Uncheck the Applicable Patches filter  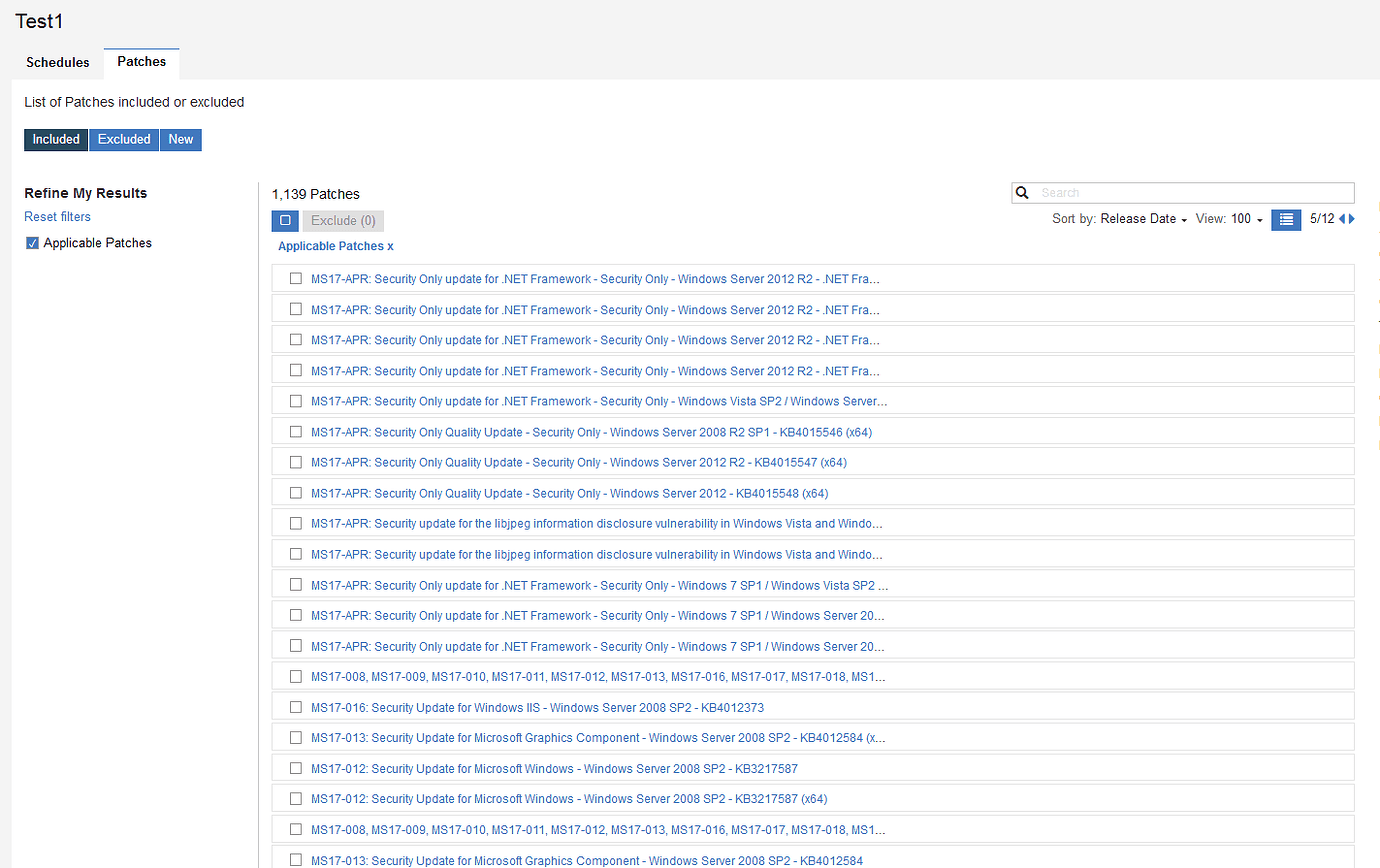[x=31, y=242]
